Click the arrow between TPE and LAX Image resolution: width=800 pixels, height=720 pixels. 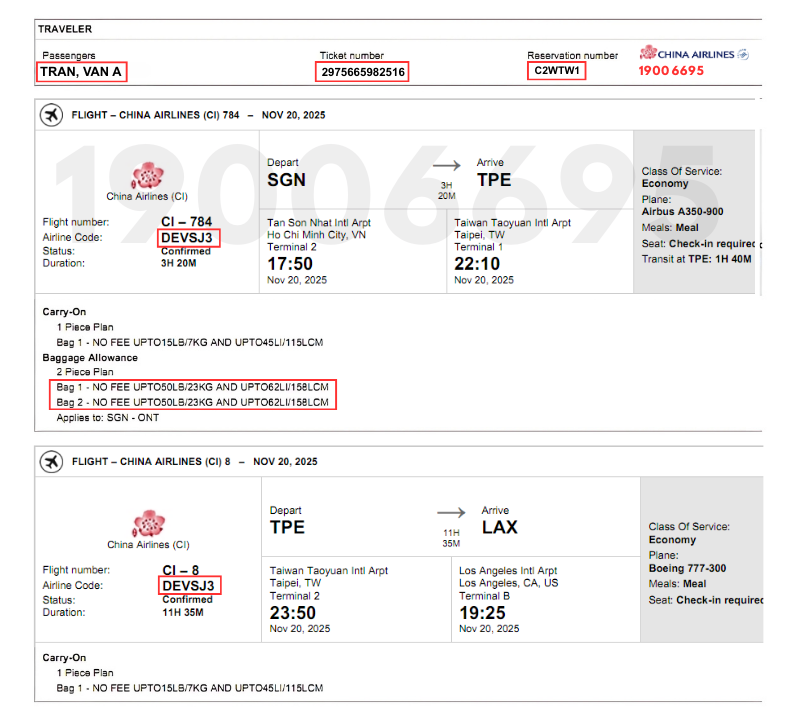click(451, 514)
